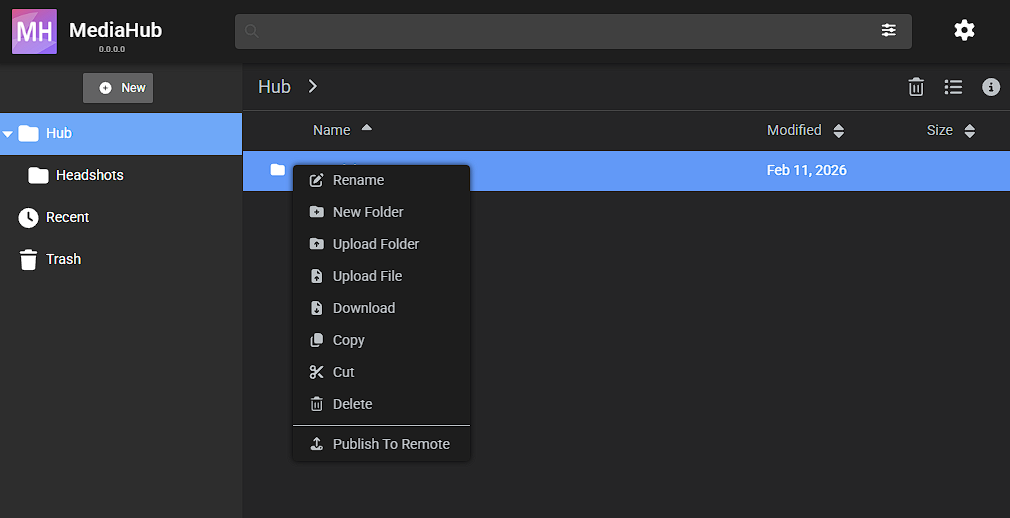Image resolution: width=1010 pixels, height=518 pixels.
Task: Collapse the Hub tree node
Action: tap(8, 134)
